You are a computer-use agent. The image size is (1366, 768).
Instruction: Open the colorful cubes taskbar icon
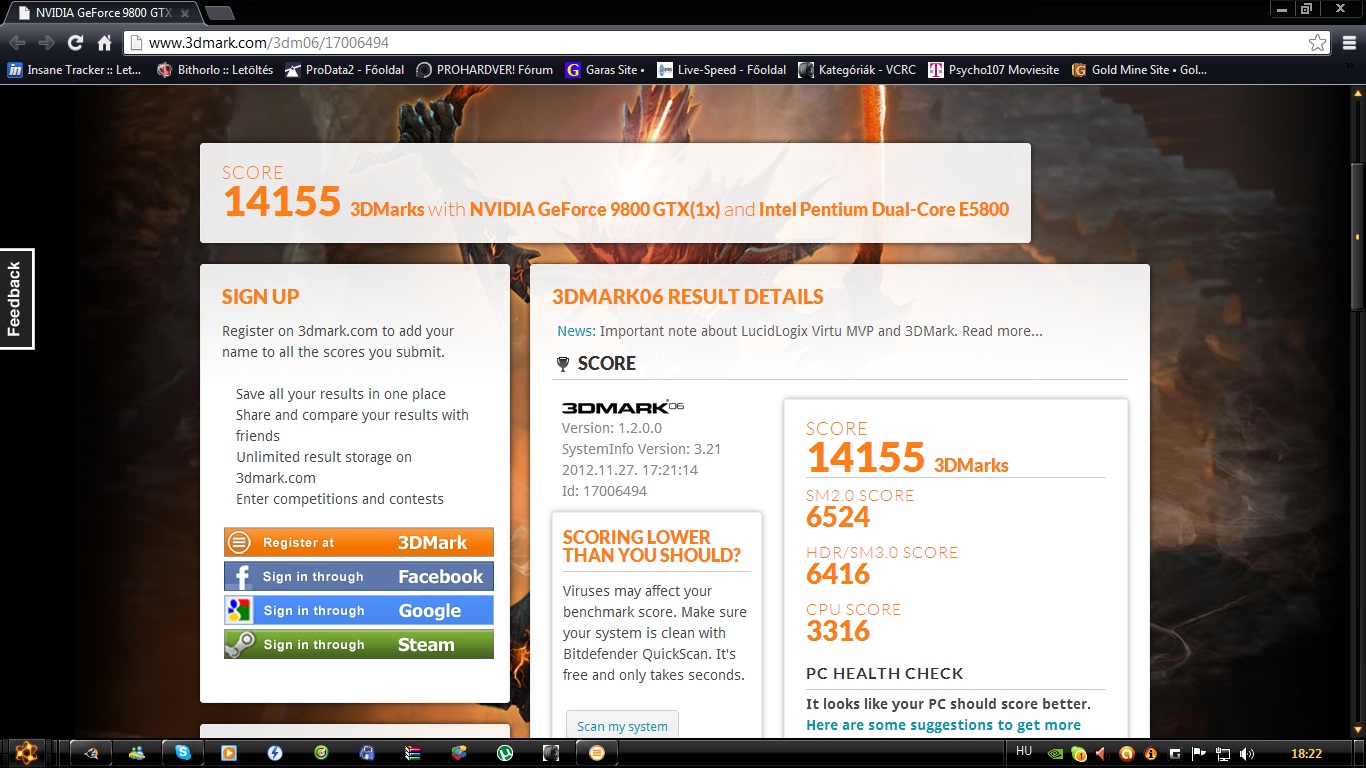point(459,753)
